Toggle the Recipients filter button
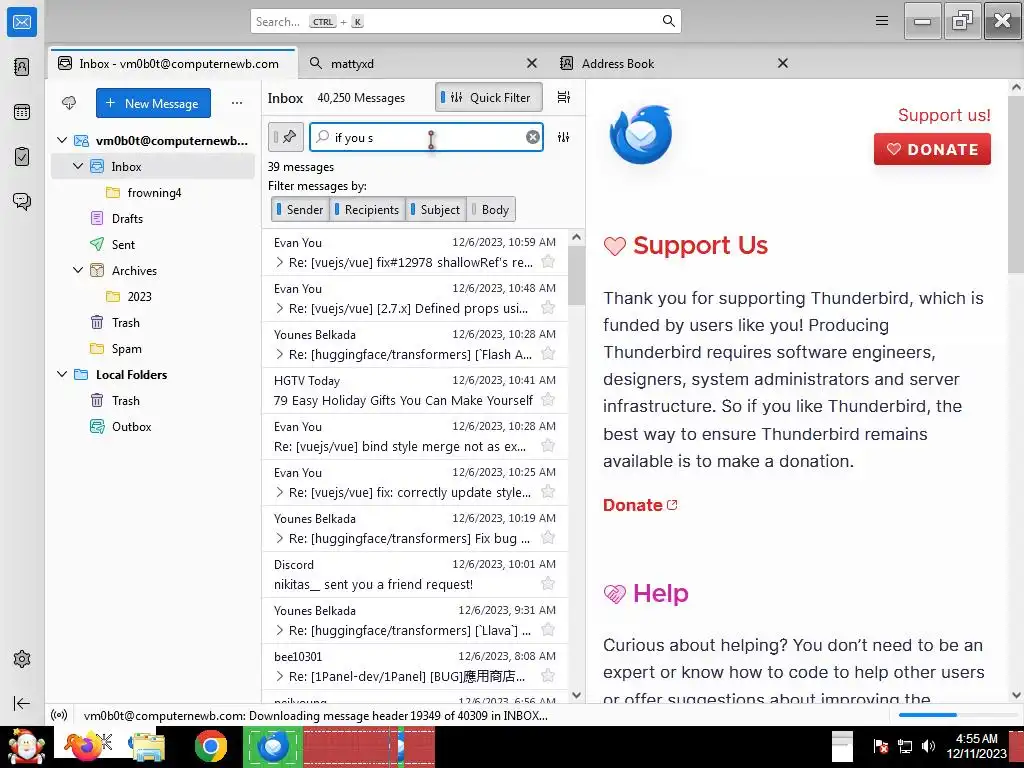The image size is (1024, 768). [367, 210]
